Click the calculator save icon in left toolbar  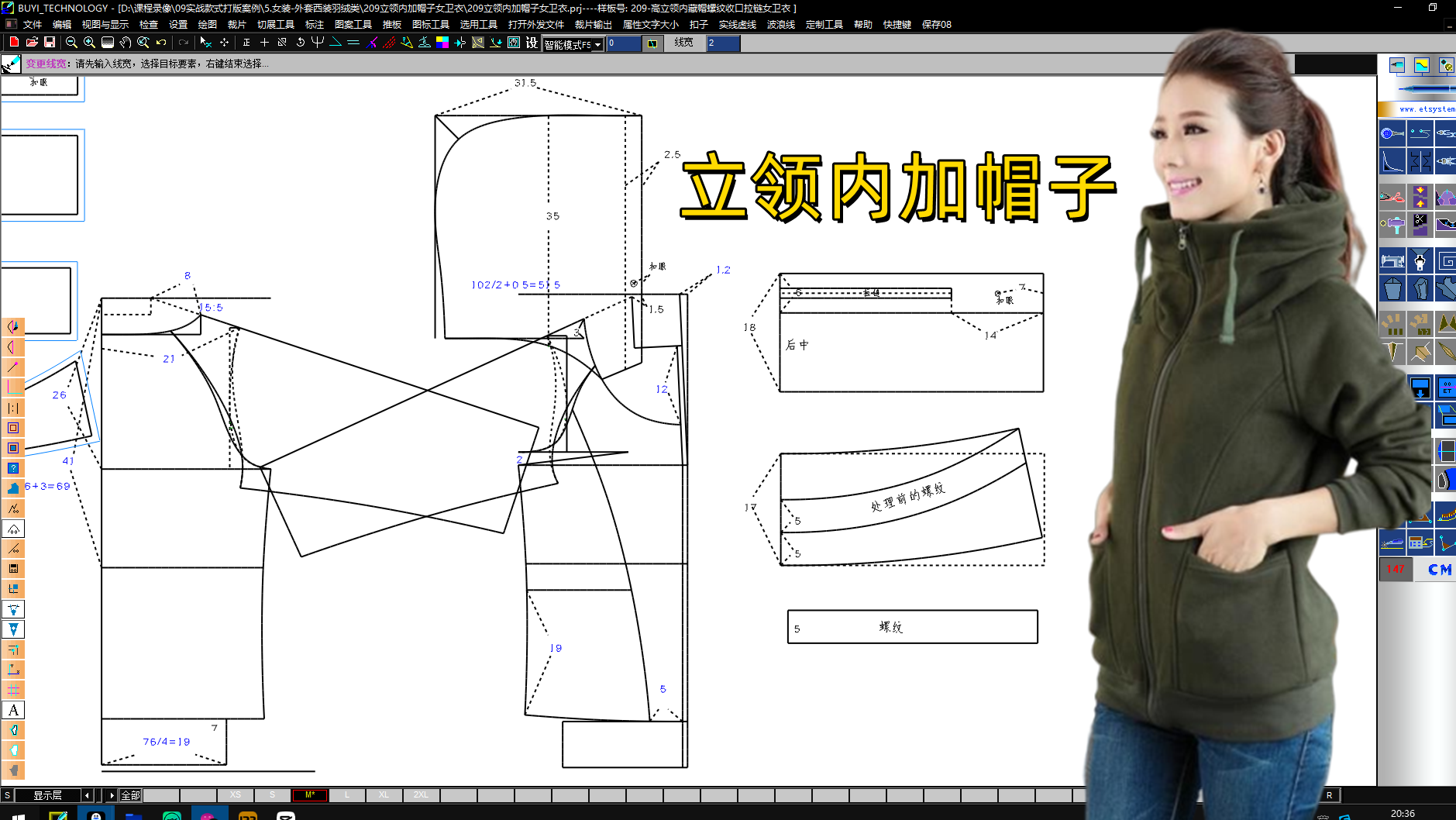(x=13, y=569)
